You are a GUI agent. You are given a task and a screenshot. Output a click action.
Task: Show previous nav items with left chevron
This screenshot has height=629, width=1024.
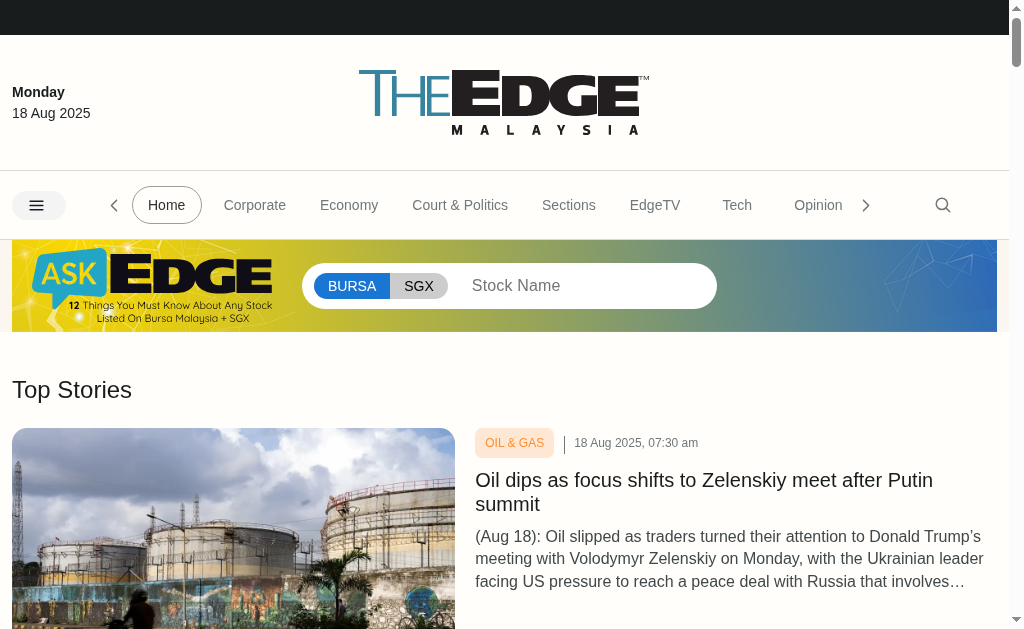(114, 206)
